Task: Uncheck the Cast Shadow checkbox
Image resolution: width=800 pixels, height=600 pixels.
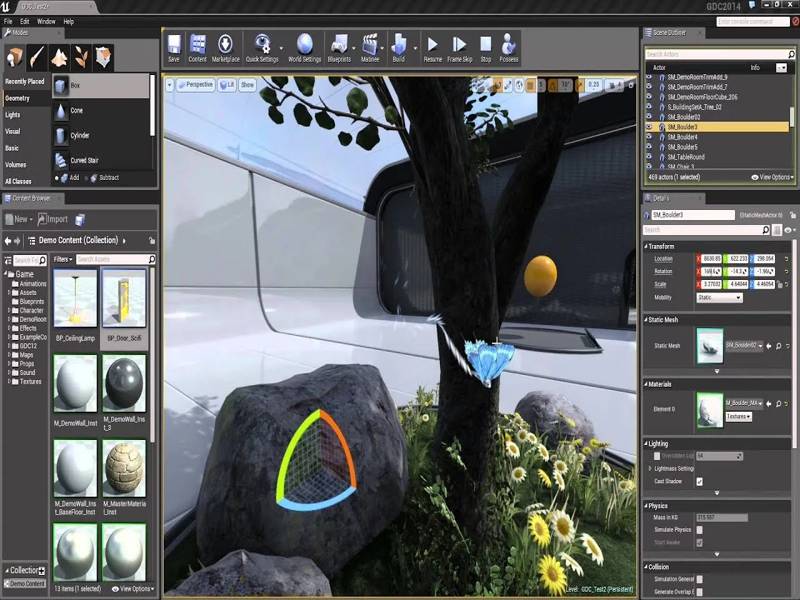Action: click(x=699, y=481)
